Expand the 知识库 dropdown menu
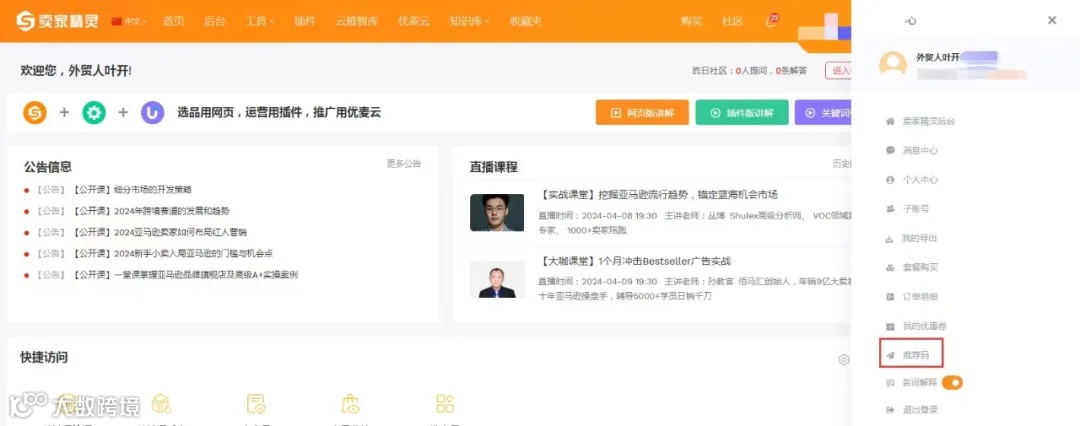Viewport: 1080px width, 426px height. point(470,21)
